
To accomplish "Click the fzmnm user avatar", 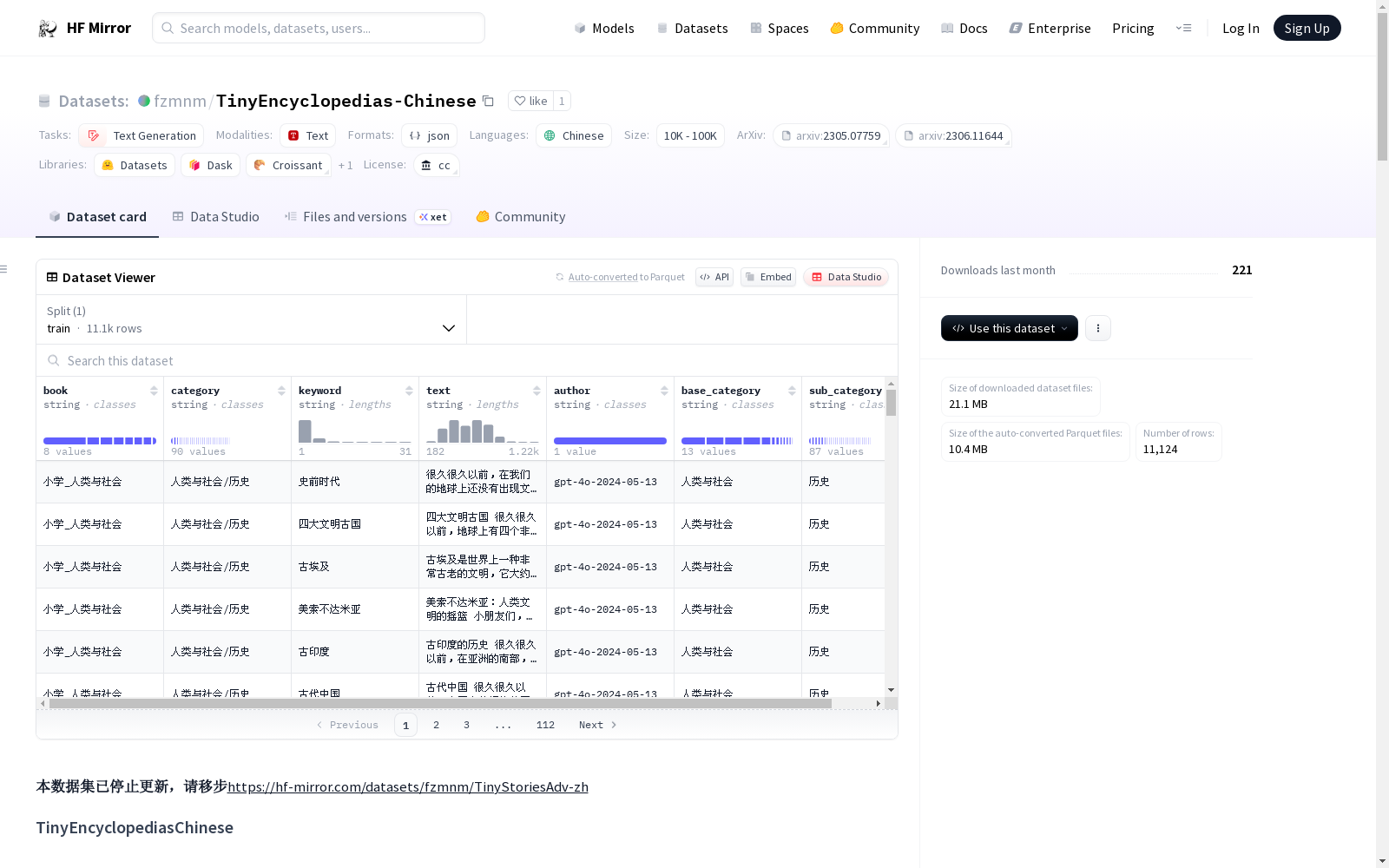I will tap(144, 101).
